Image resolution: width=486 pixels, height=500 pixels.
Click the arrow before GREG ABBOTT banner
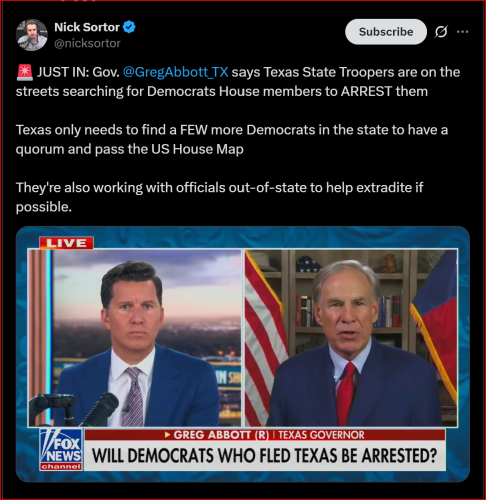coord(167,435)
